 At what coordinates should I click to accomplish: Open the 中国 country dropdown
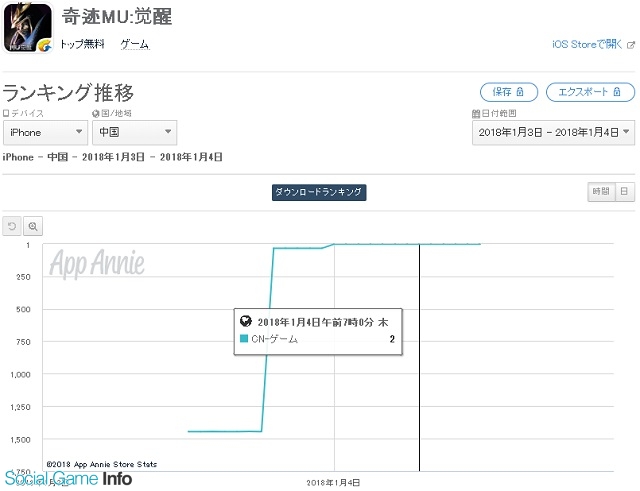click(x=134, y=132)
